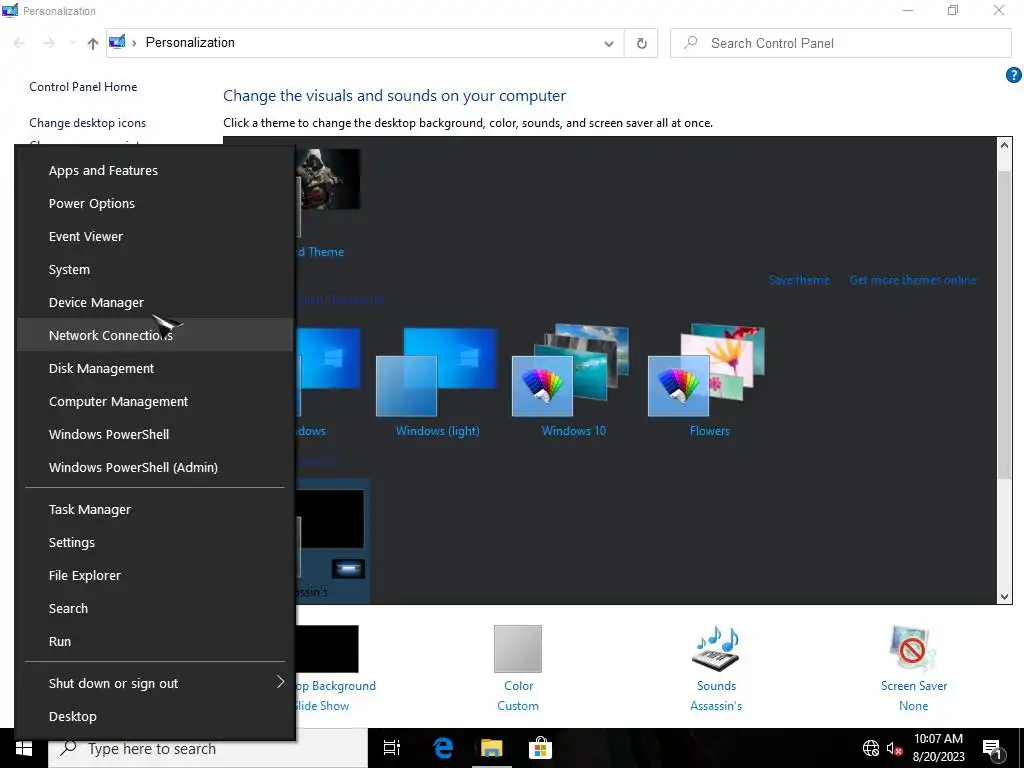Screen dimensions: 1024x768
Task: Select Power Options in the context menu
Action: point(155,203)
